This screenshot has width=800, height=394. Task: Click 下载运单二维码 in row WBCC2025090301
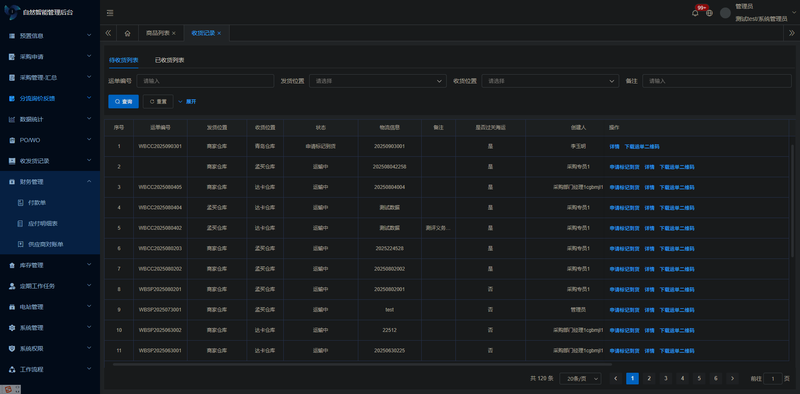642,146
